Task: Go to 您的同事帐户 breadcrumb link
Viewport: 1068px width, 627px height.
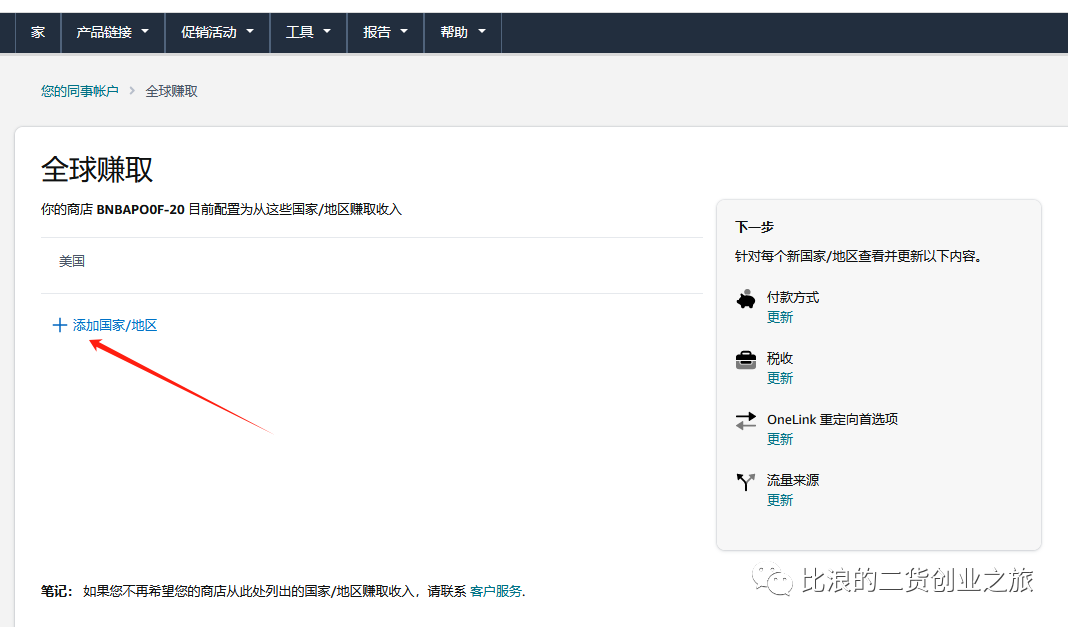Action: 80,91
